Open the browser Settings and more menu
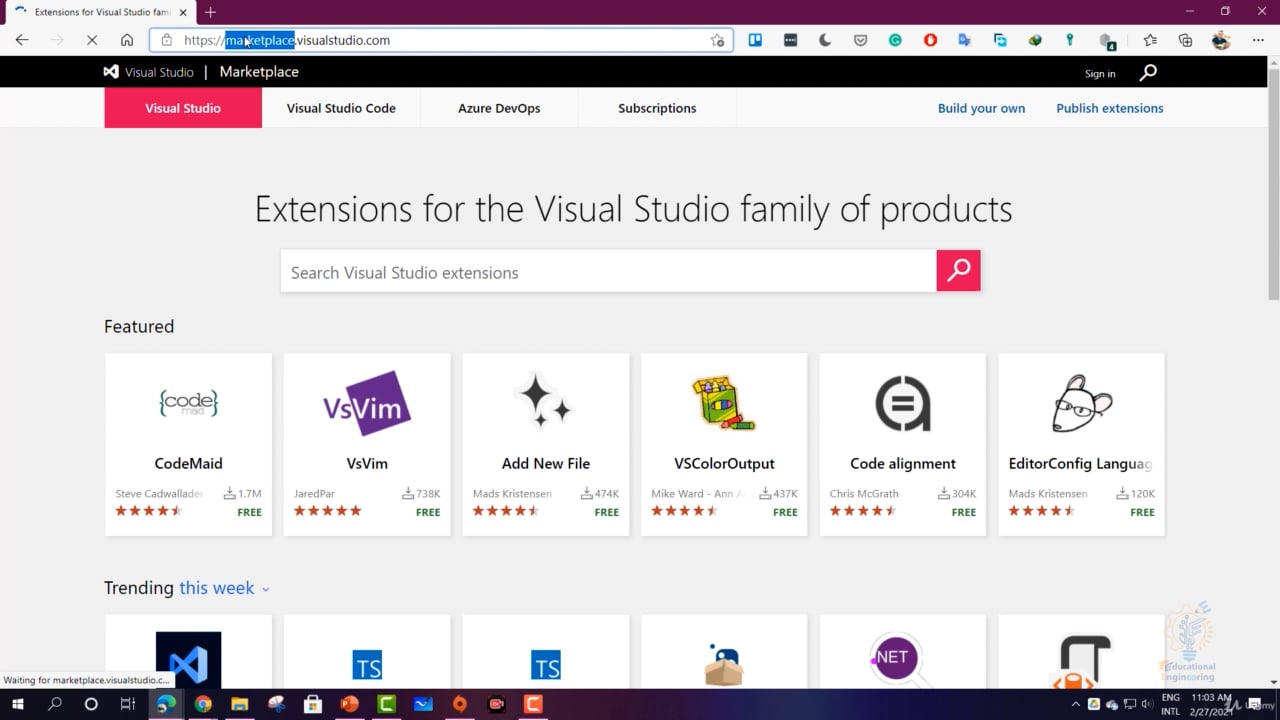This screenshot has height=720, width=1280. click(x=1257, y=40)
